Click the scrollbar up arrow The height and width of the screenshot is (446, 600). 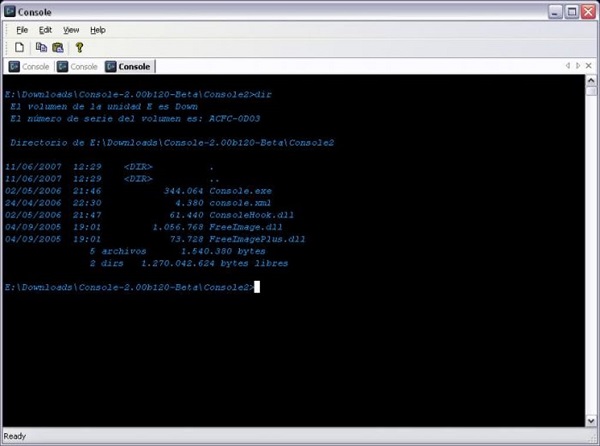(589, 82)
